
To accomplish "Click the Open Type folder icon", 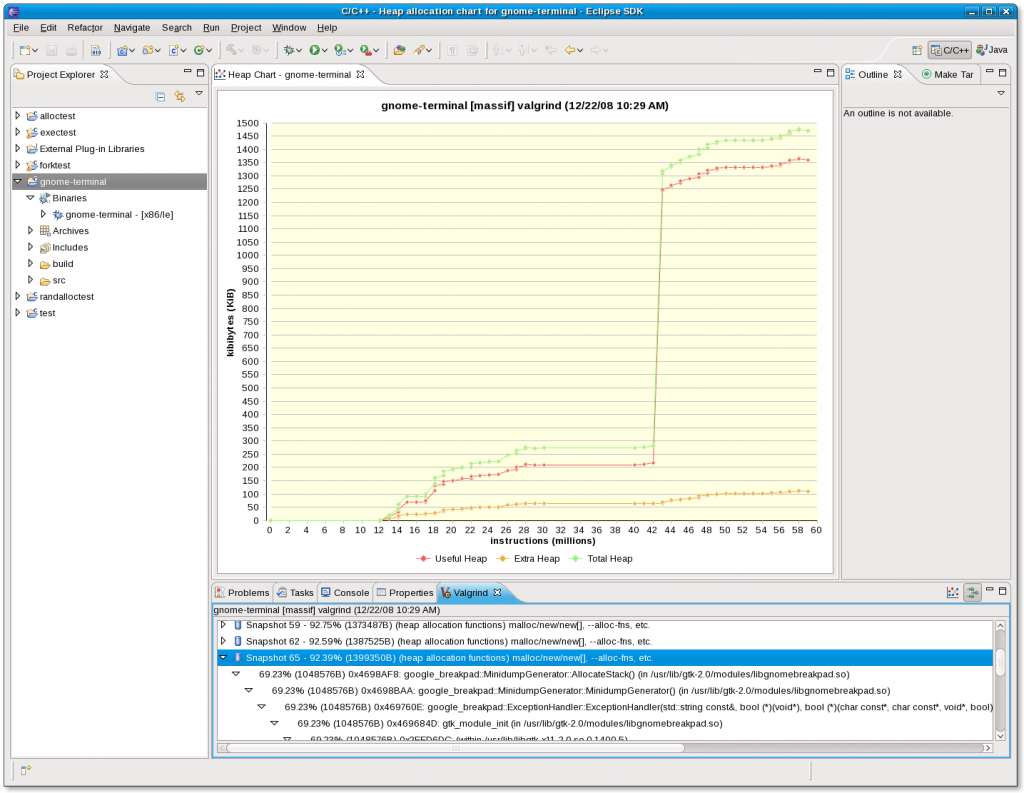I will [399, 50].
